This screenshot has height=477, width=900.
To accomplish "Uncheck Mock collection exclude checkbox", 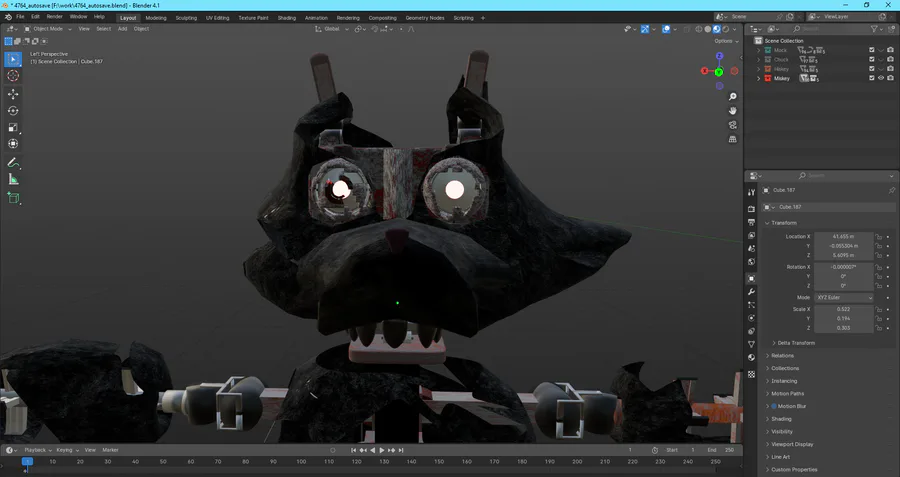I will click(x=872, y=51).
